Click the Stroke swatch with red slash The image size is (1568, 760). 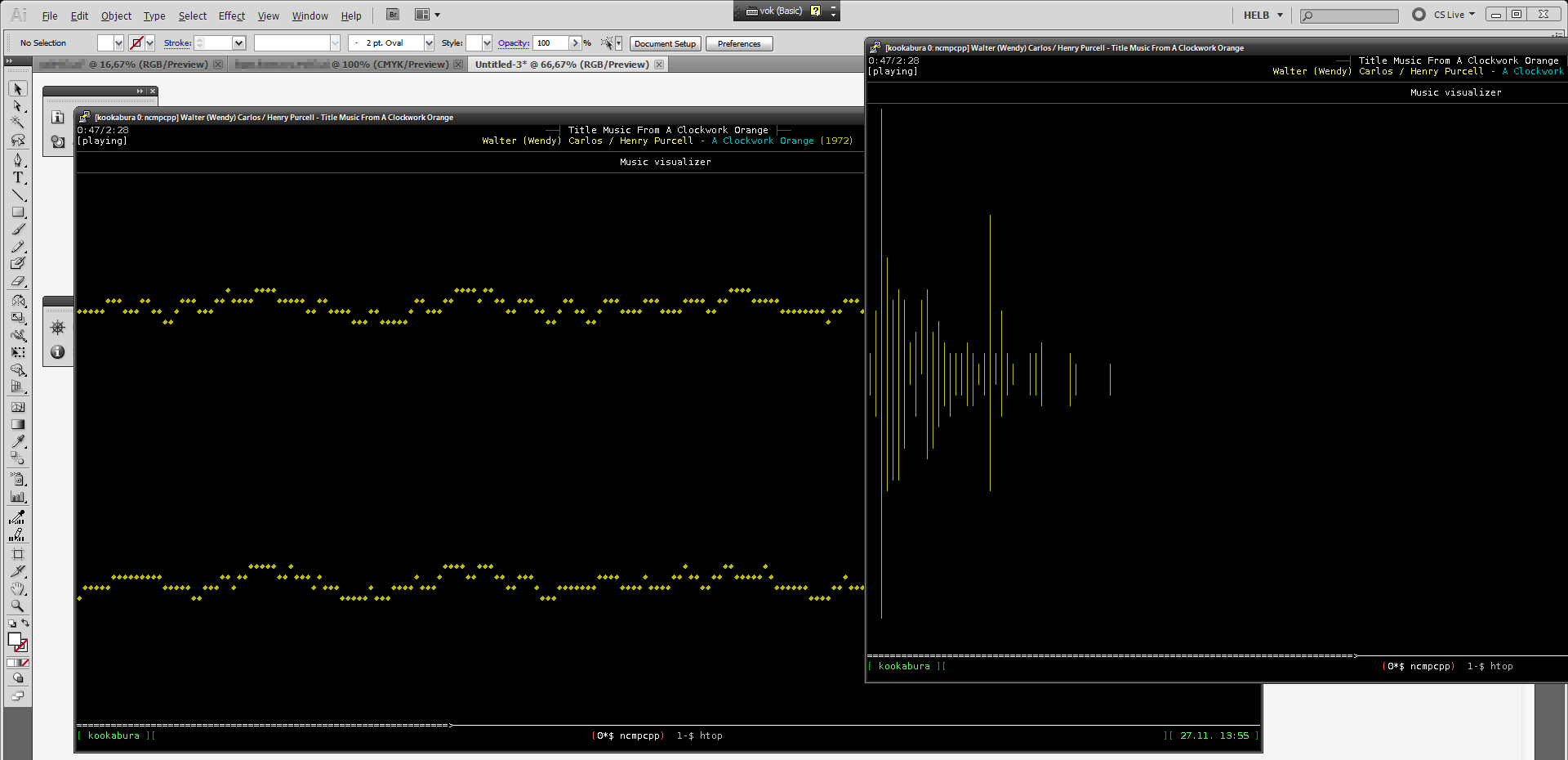(22, 646)
